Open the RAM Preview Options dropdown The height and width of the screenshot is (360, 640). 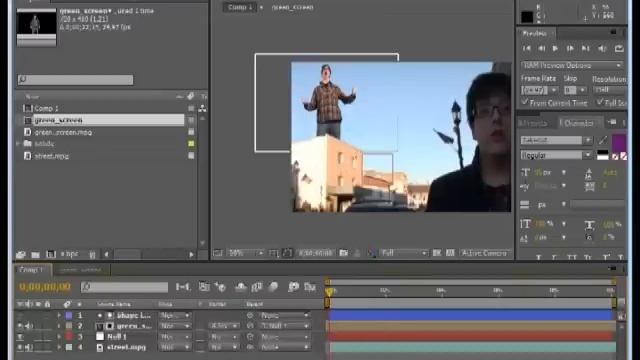click(x=571, y=65)
